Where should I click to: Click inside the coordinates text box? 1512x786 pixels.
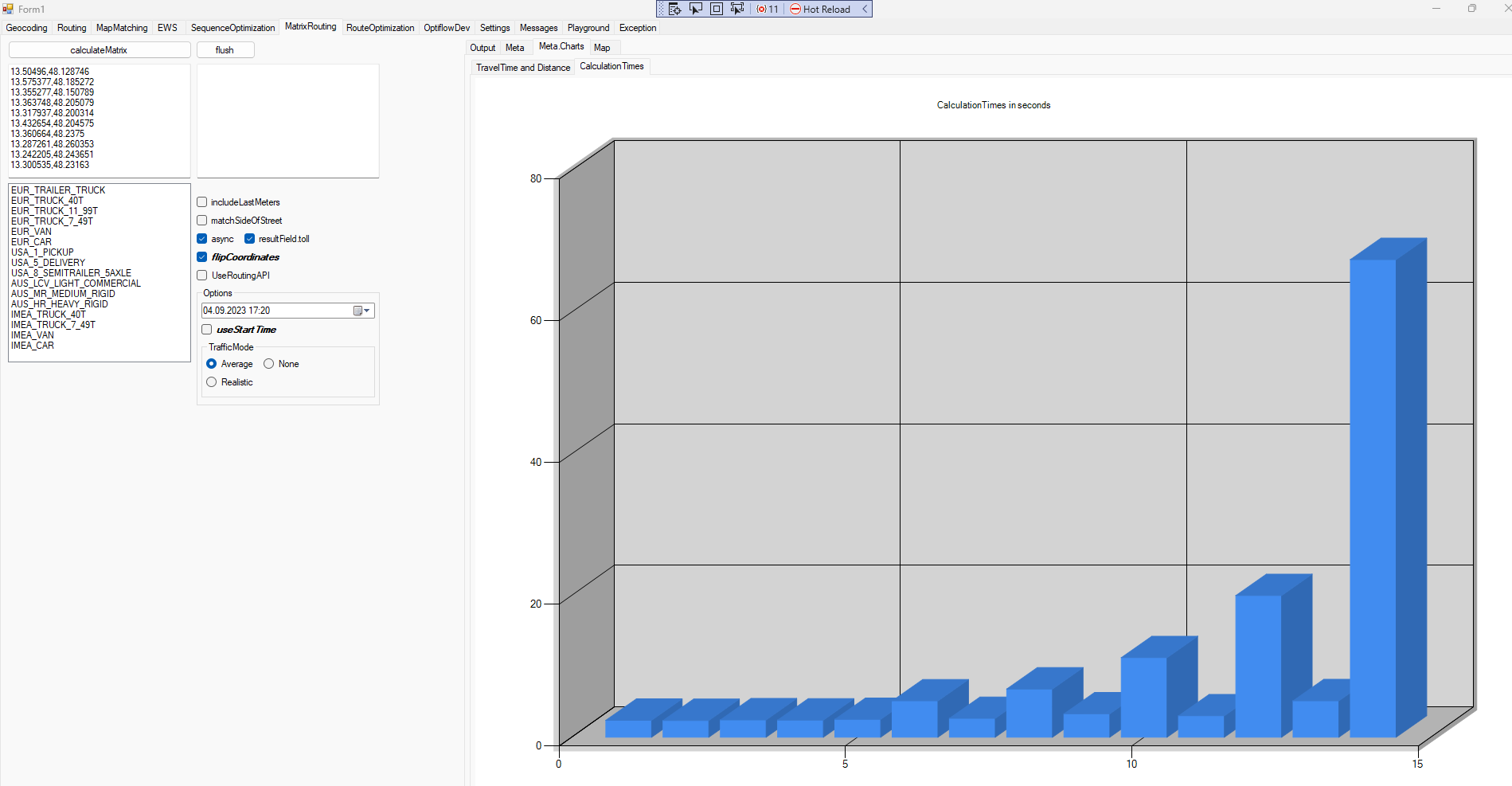(x=100, y=119)
